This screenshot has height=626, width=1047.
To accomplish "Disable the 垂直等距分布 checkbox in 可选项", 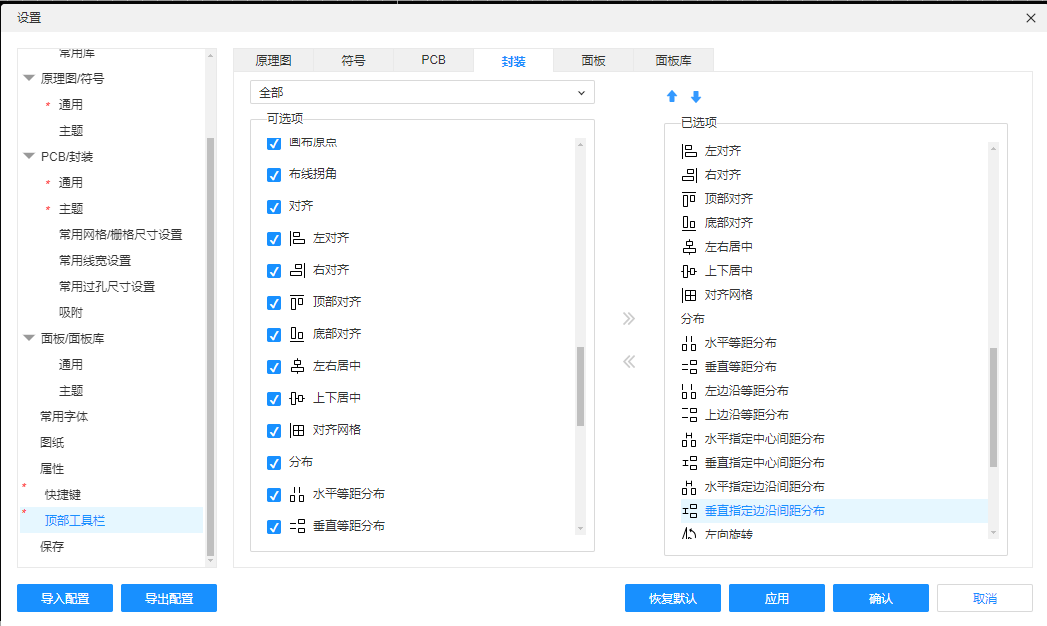I will tap(274, 526).
